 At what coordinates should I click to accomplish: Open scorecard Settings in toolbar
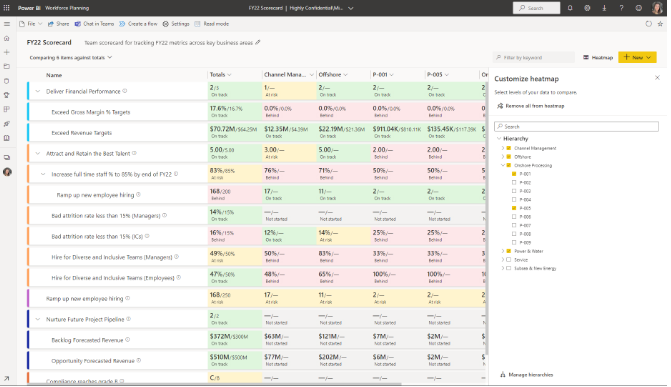[176, 24]
